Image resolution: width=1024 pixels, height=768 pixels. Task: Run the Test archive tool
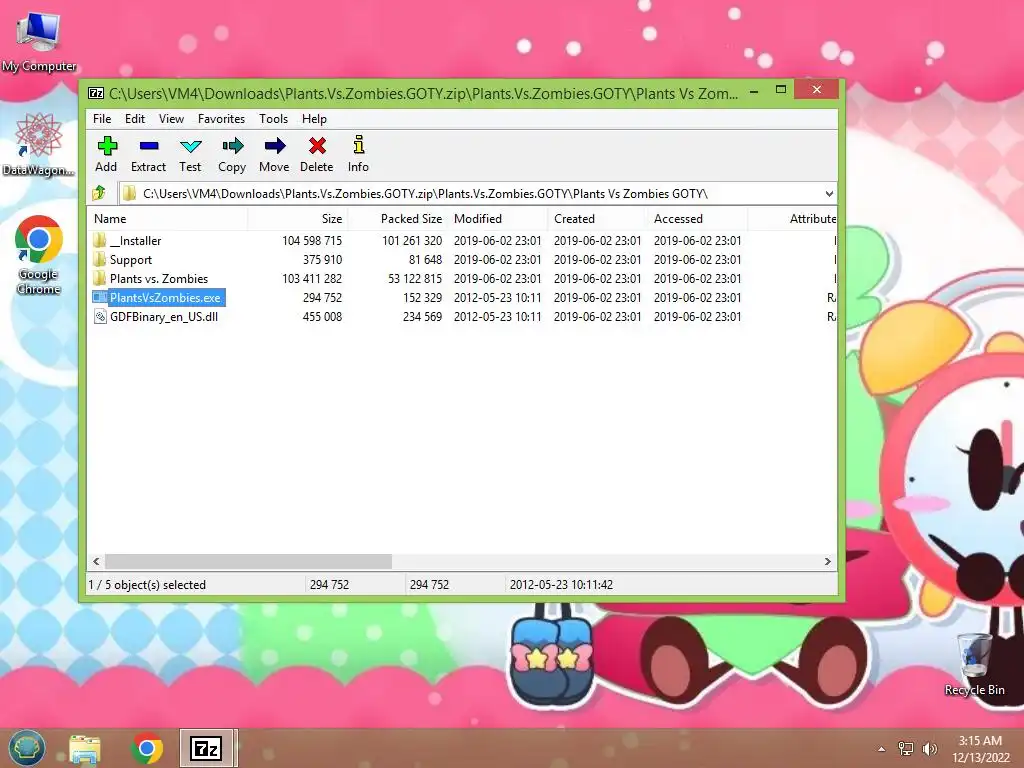click(191, 146)
